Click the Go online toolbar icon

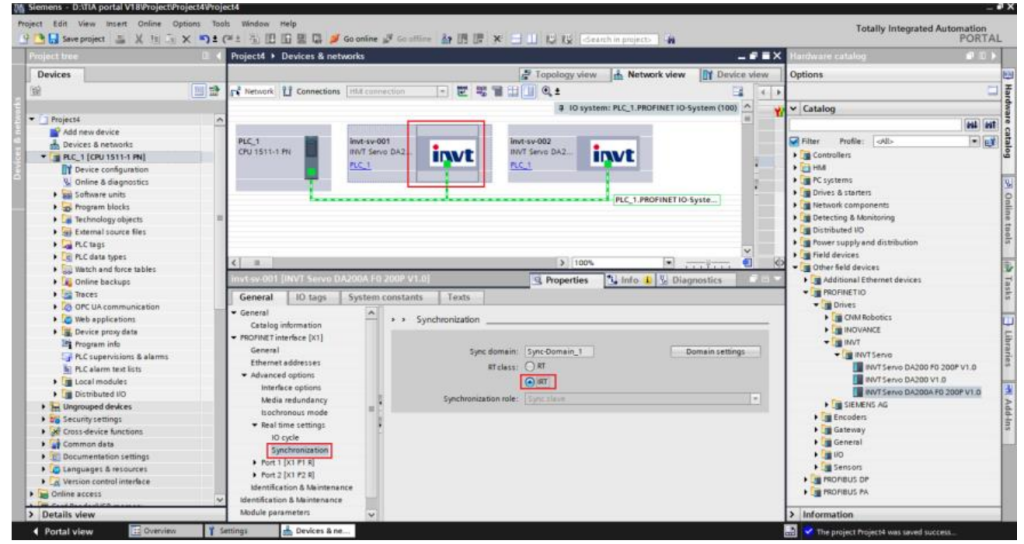pos(334,39)
